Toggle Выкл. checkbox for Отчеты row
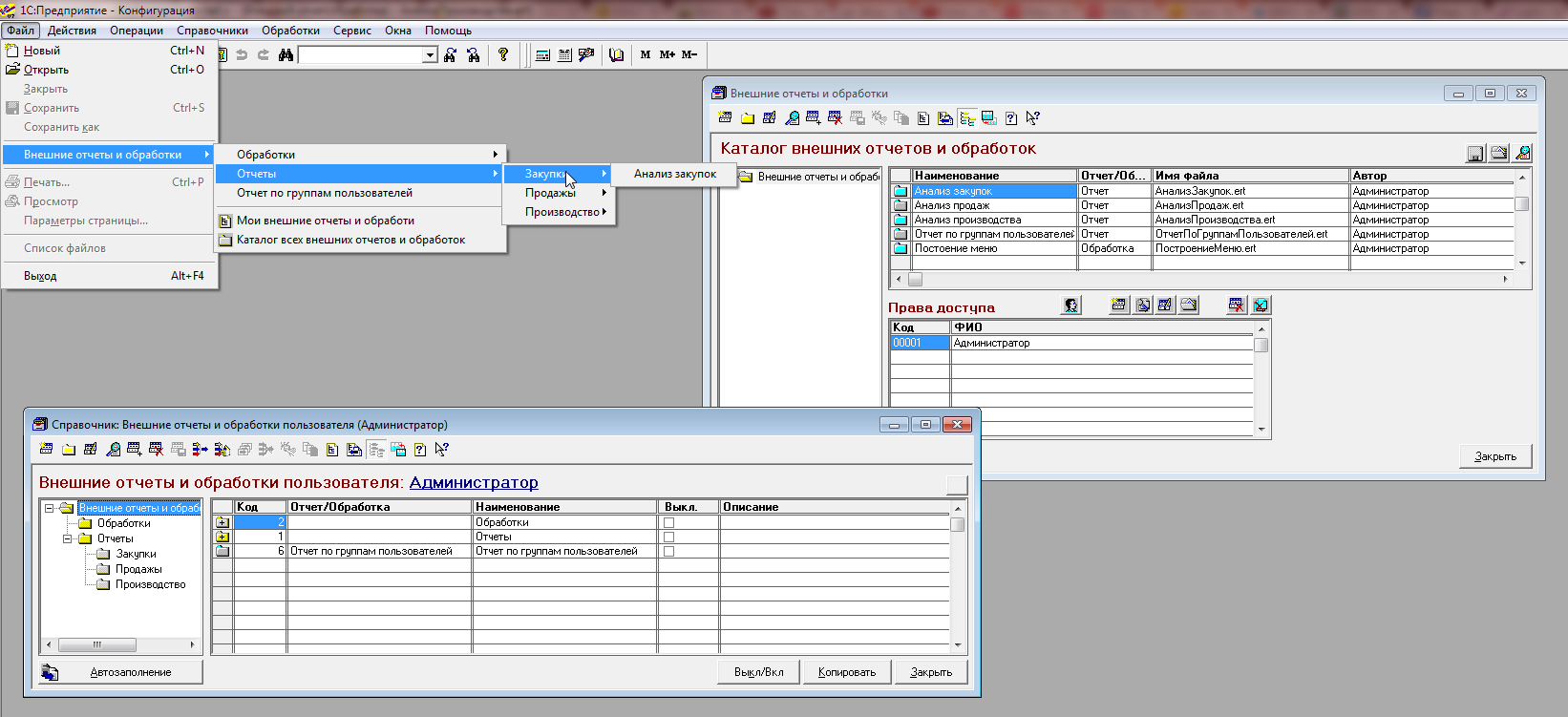 [x=668, y=537]
